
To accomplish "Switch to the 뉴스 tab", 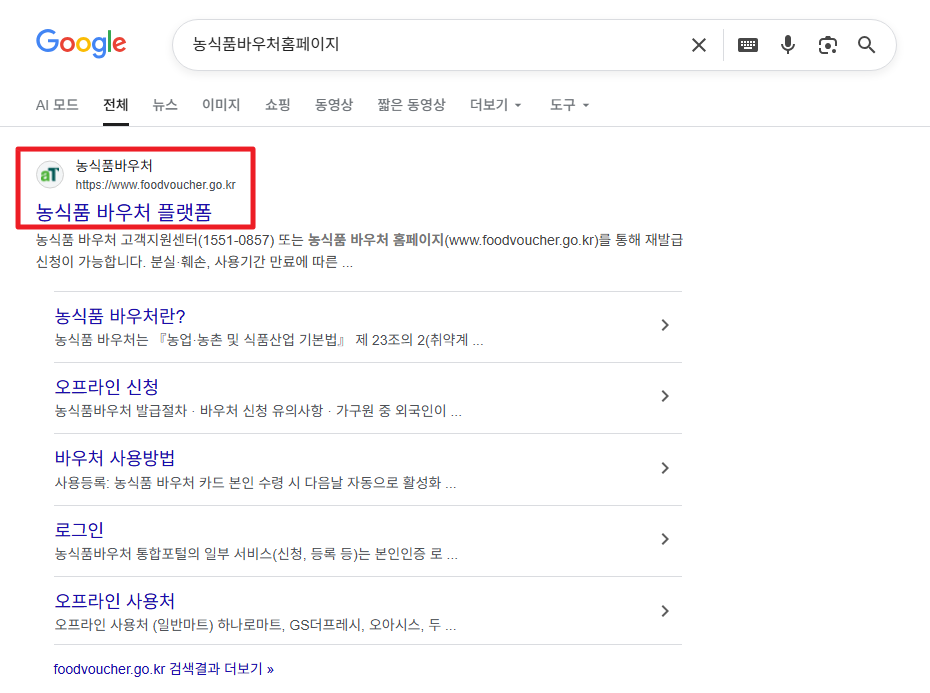I will point(164,104).
